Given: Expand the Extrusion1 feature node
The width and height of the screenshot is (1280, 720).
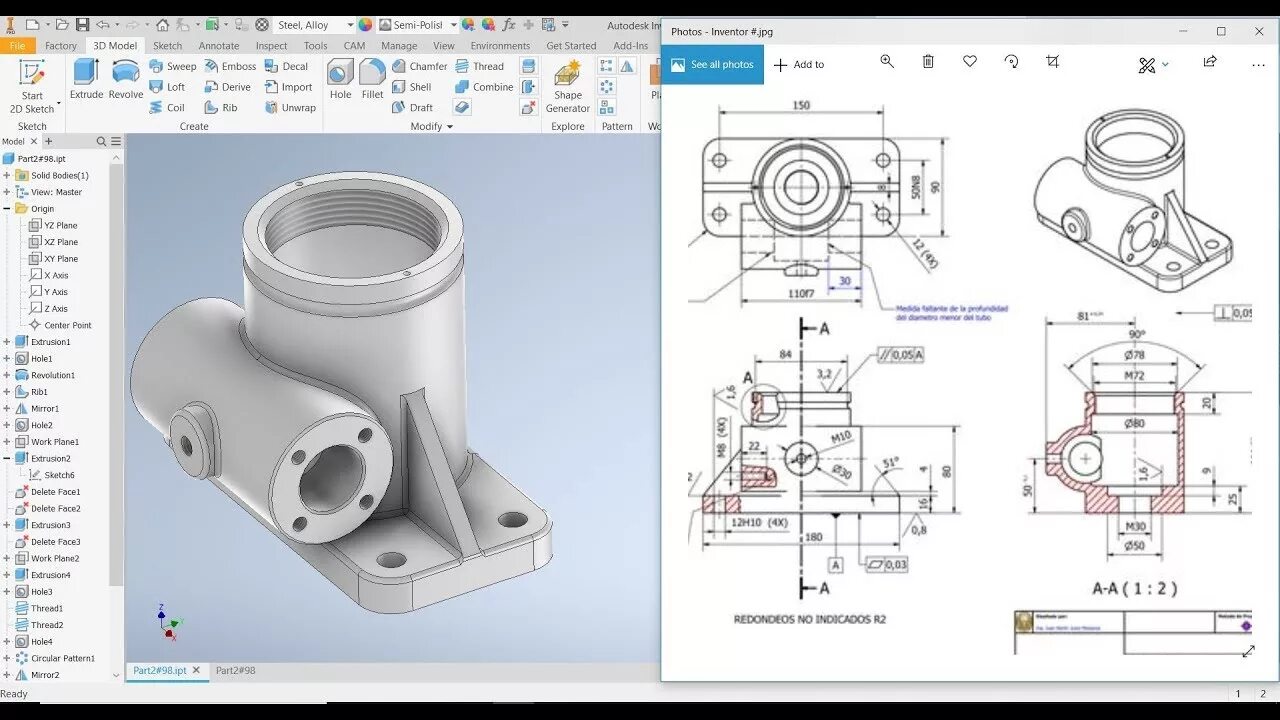Looking at the screenshot, I should tap(7, 342).
